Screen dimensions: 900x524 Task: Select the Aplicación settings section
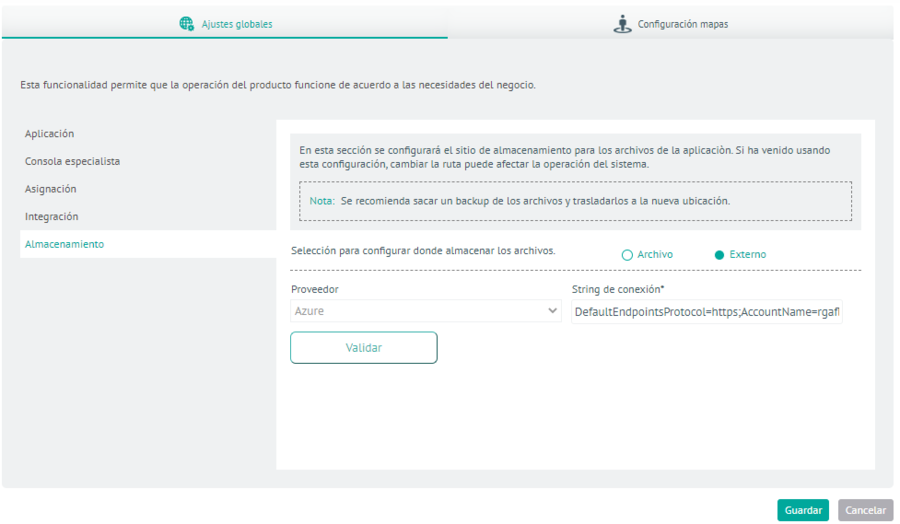click(49, 134)
